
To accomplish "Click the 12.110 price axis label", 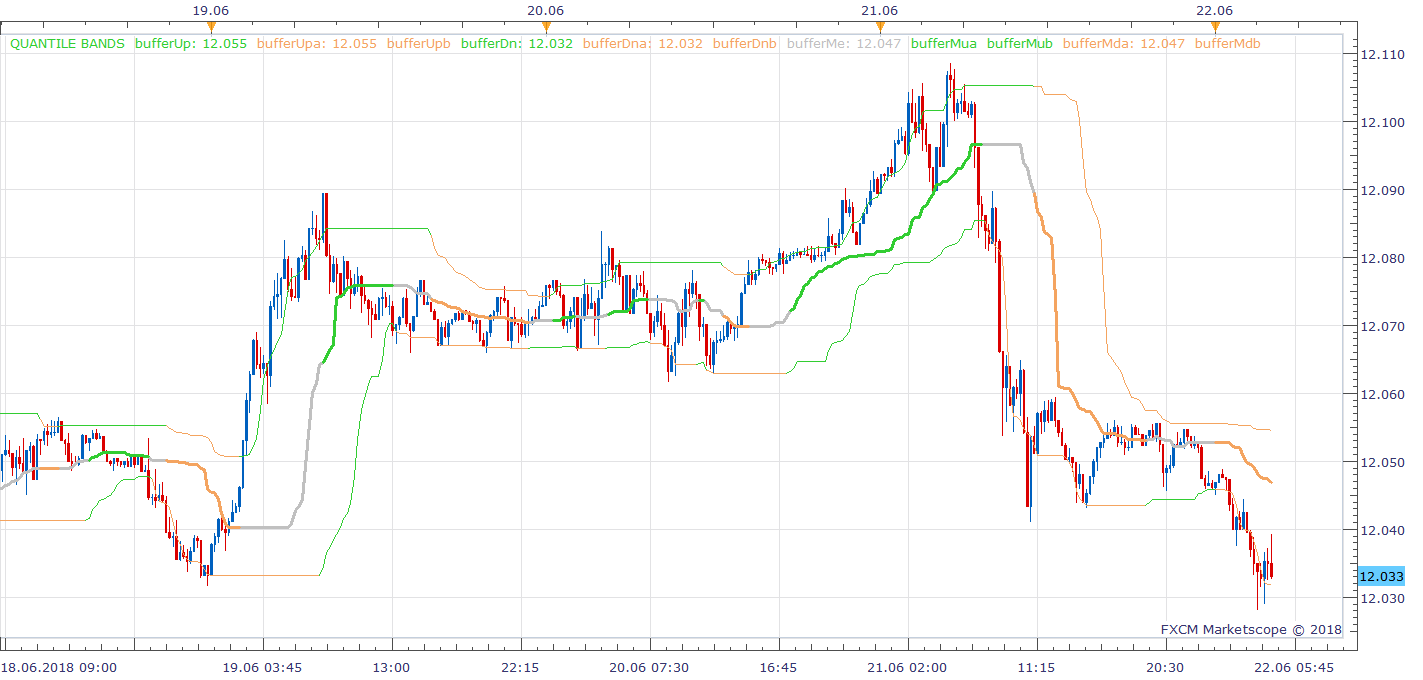I will point(1381,54).
